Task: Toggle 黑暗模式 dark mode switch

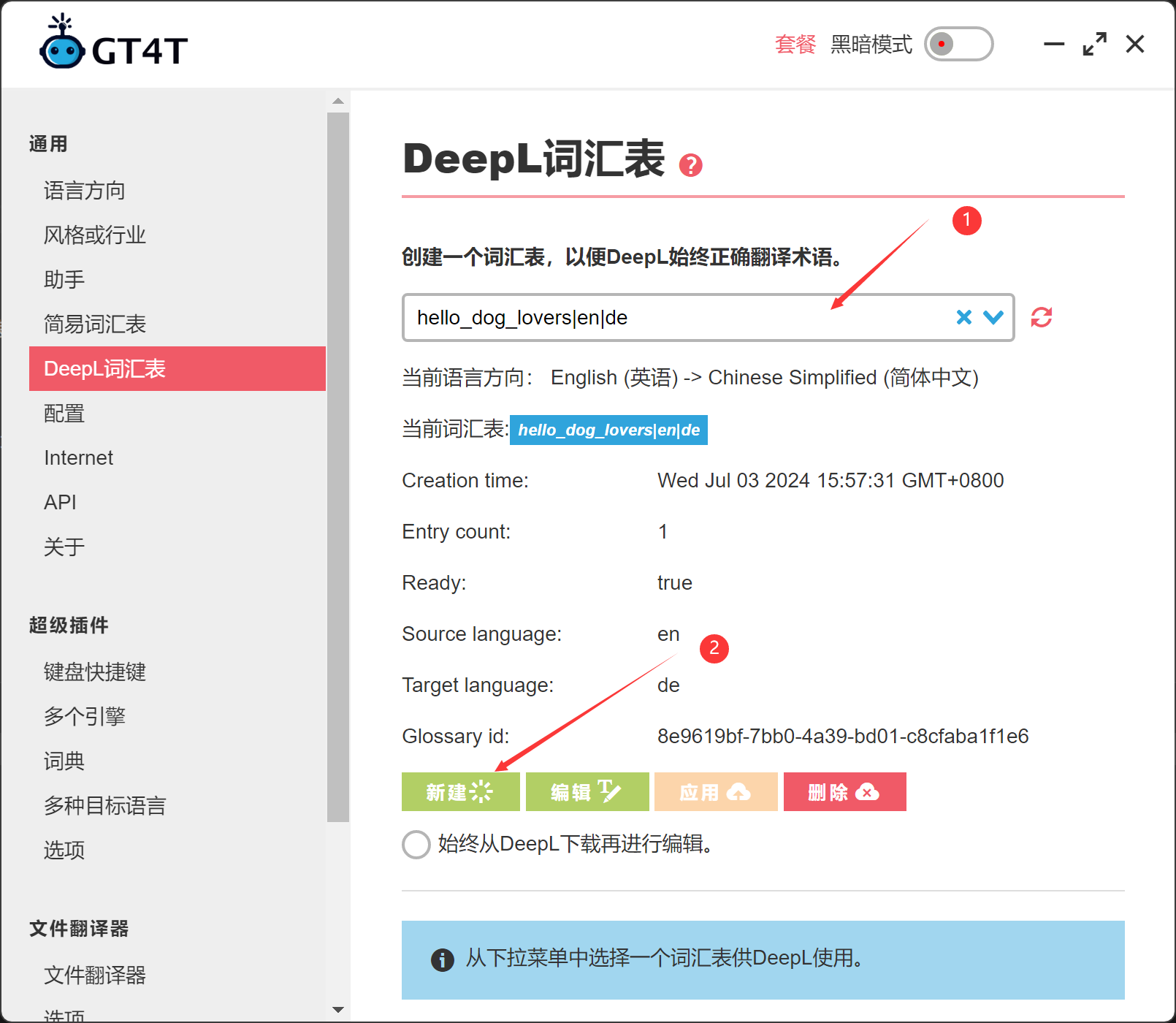Action: pyautogui.click(x=958, y=44)
